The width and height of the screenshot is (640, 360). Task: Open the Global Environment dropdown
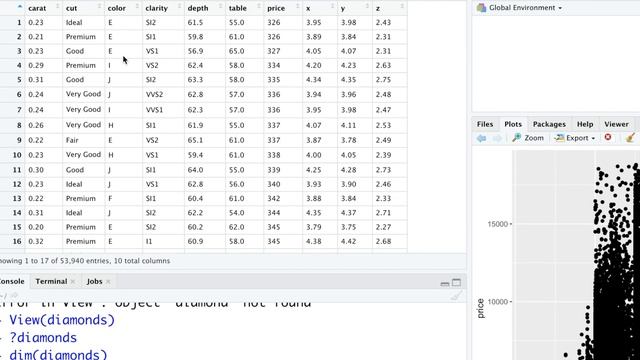(x=520, y=8)
